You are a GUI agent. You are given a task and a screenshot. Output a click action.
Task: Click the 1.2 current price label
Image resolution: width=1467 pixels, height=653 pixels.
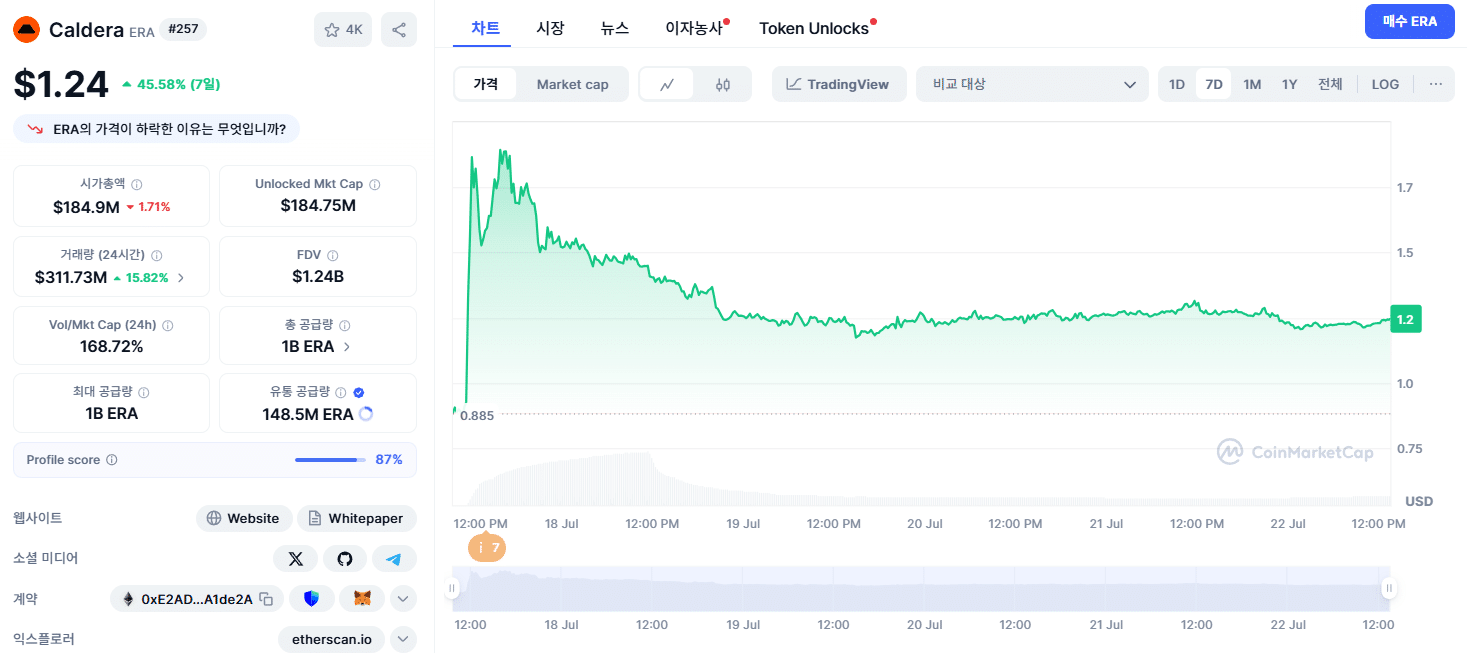coord(1406,319)
